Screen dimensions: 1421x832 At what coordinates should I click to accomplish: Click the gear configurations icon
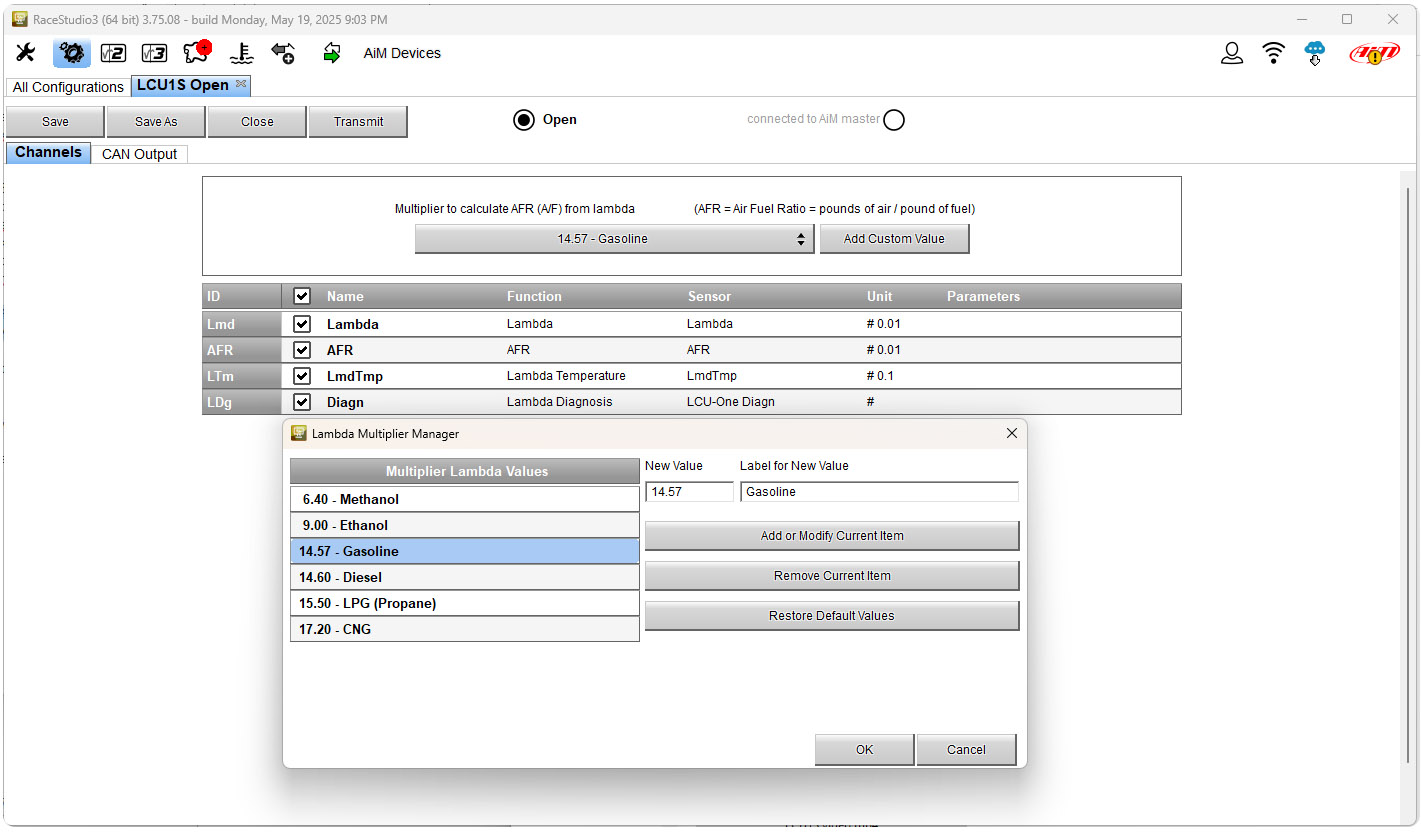coord(71,53)
